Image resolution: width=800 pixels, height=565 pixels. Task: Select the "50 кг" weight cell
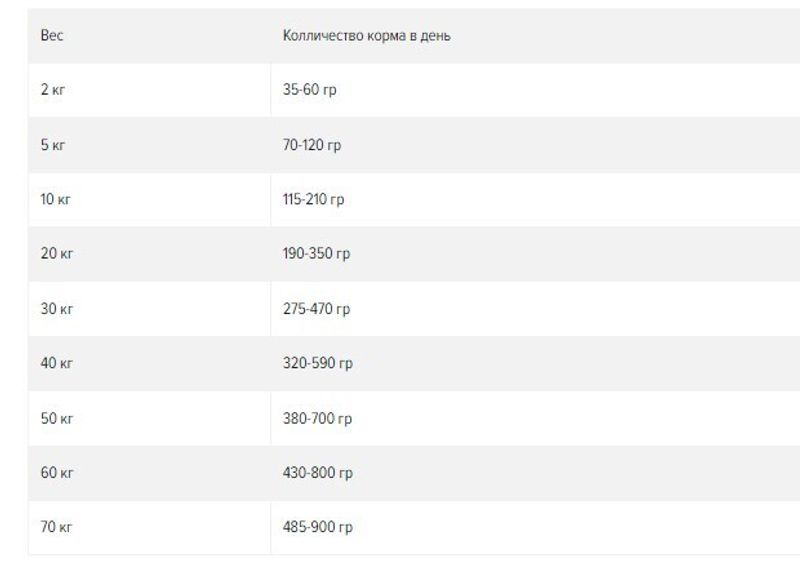57,418
